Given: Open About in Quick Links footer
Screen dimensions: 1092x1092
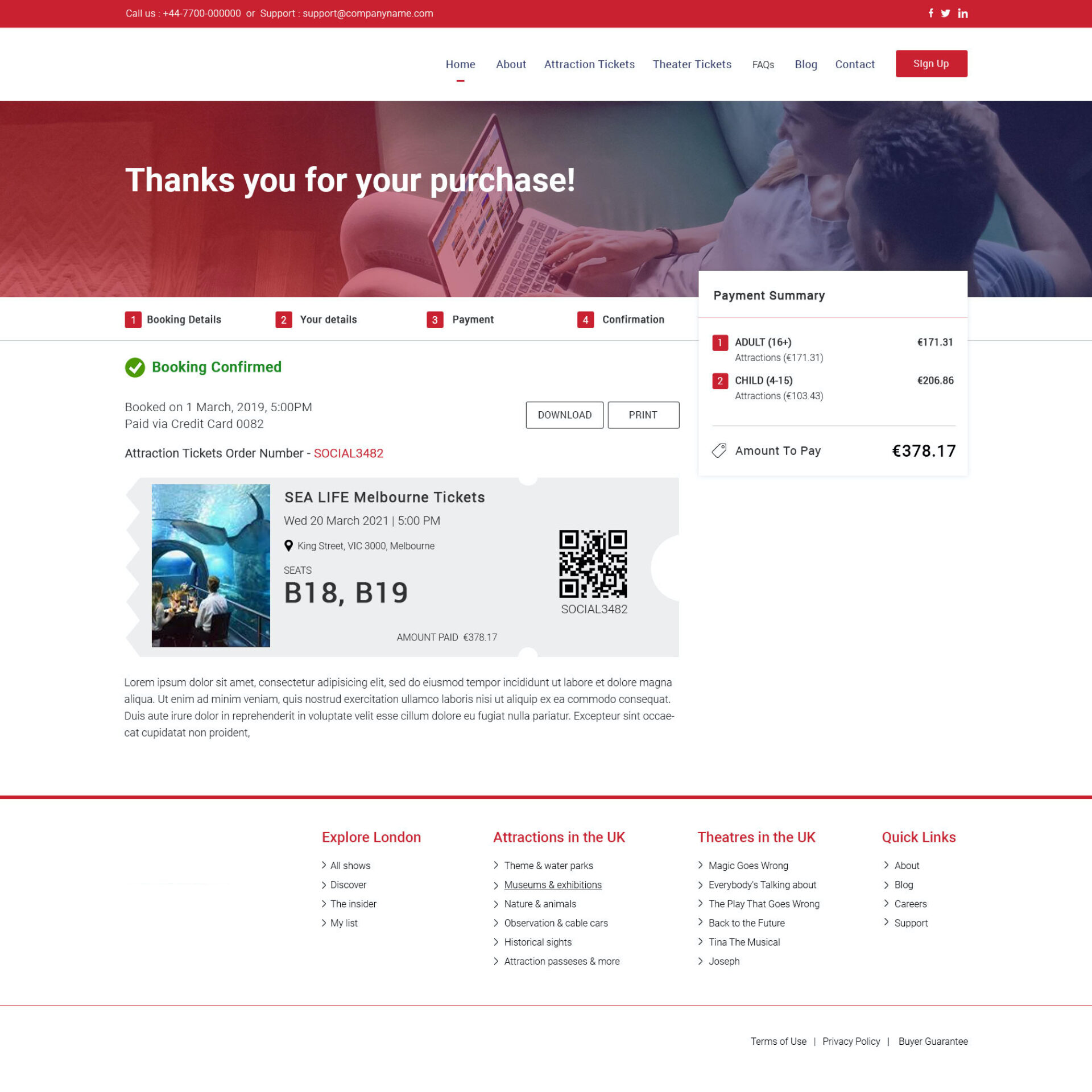Looking at the screenshot, I should [x=907, y=866].
